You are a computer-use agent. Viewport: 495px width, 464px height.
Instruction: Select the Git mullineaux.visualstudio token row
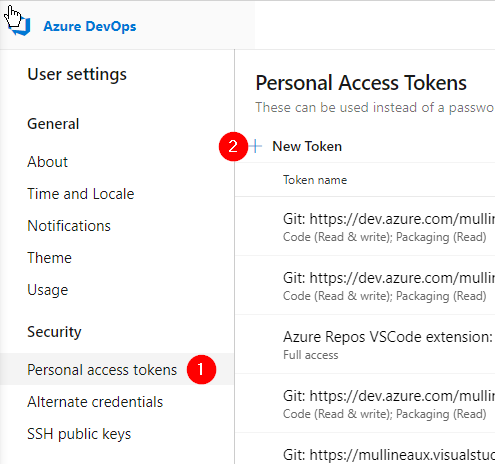[365, 449]
